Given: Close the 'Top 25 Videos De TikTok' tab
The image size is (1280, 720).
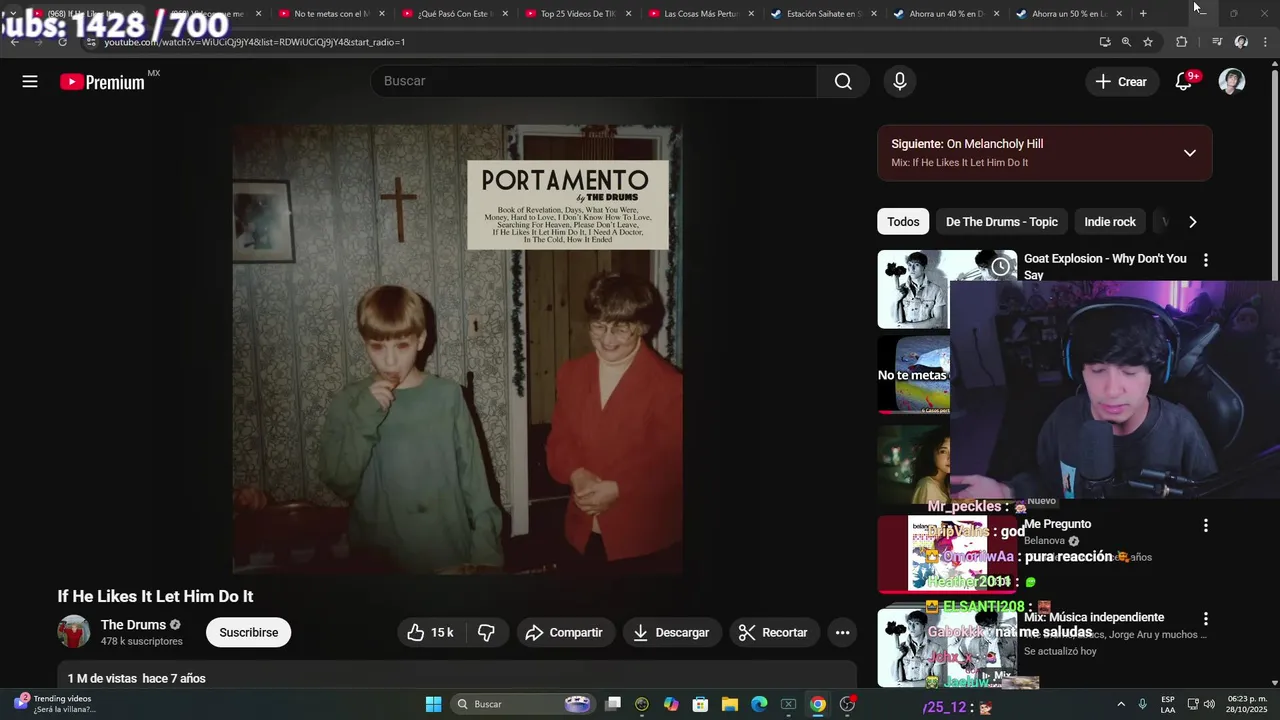Looking at the screenshot, I should 629,13.
